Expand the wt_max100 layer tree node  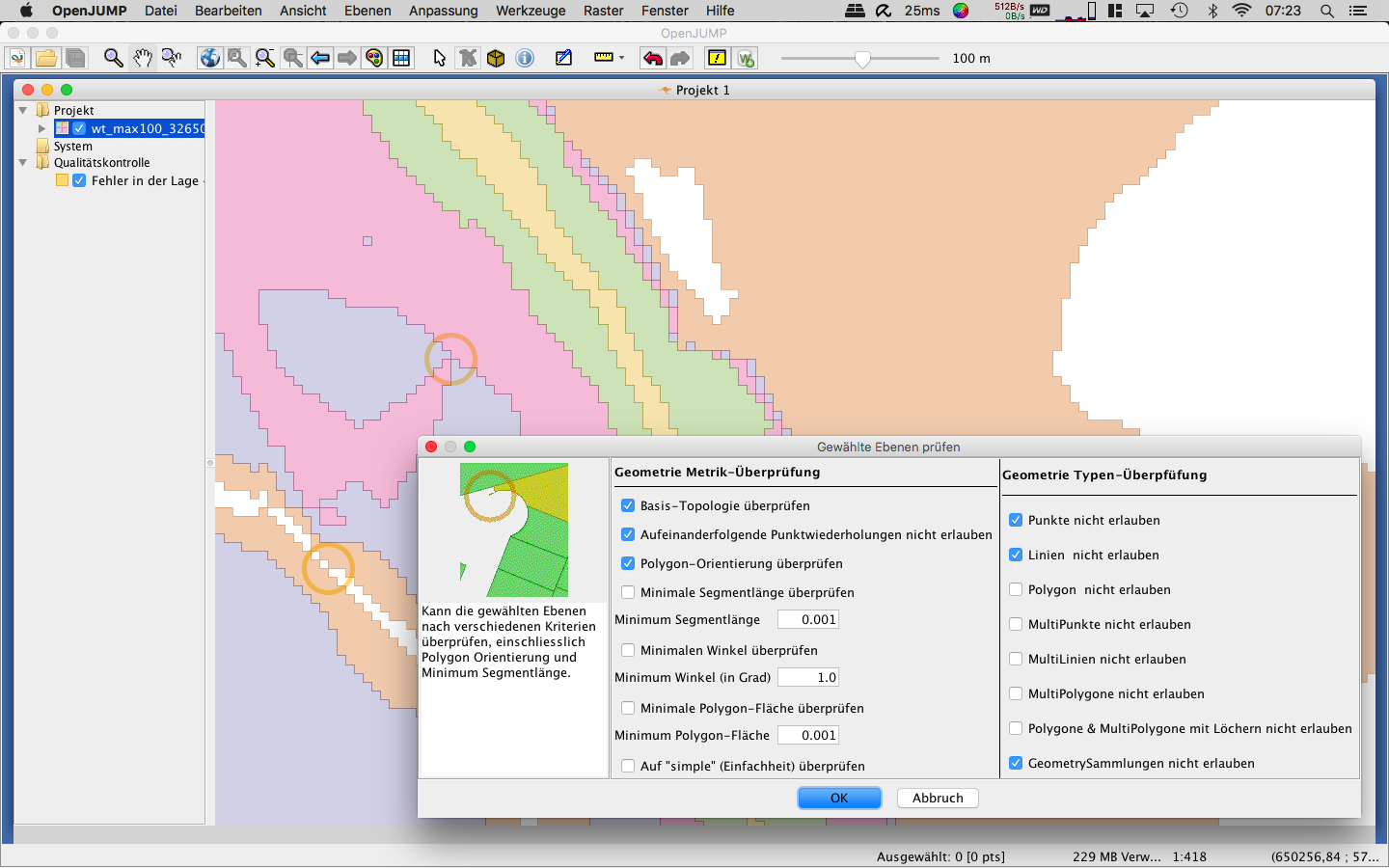tap(41, 128)
